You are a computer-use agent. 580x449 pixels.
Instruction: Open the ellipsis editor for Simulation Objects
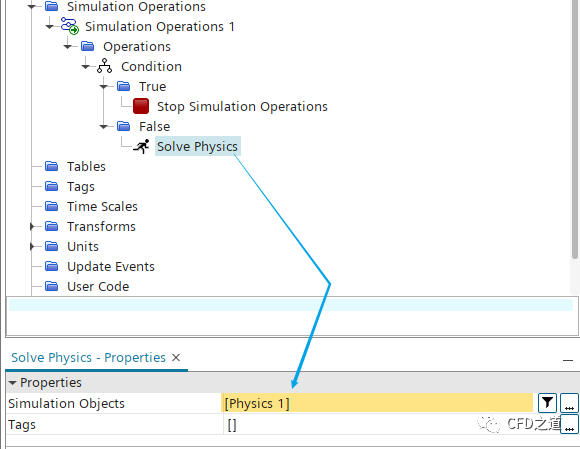click(x=570, y=403)
